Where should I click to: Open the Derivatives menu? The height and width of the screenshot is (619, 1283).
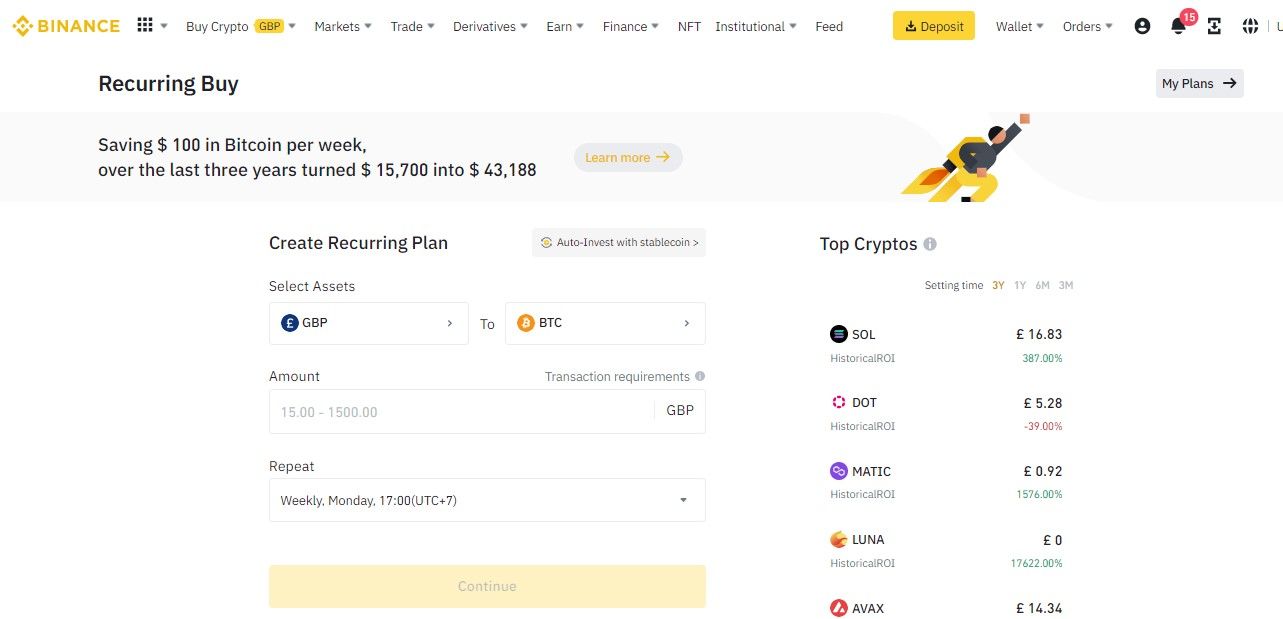pyautogui.click(x=491, y=27)
